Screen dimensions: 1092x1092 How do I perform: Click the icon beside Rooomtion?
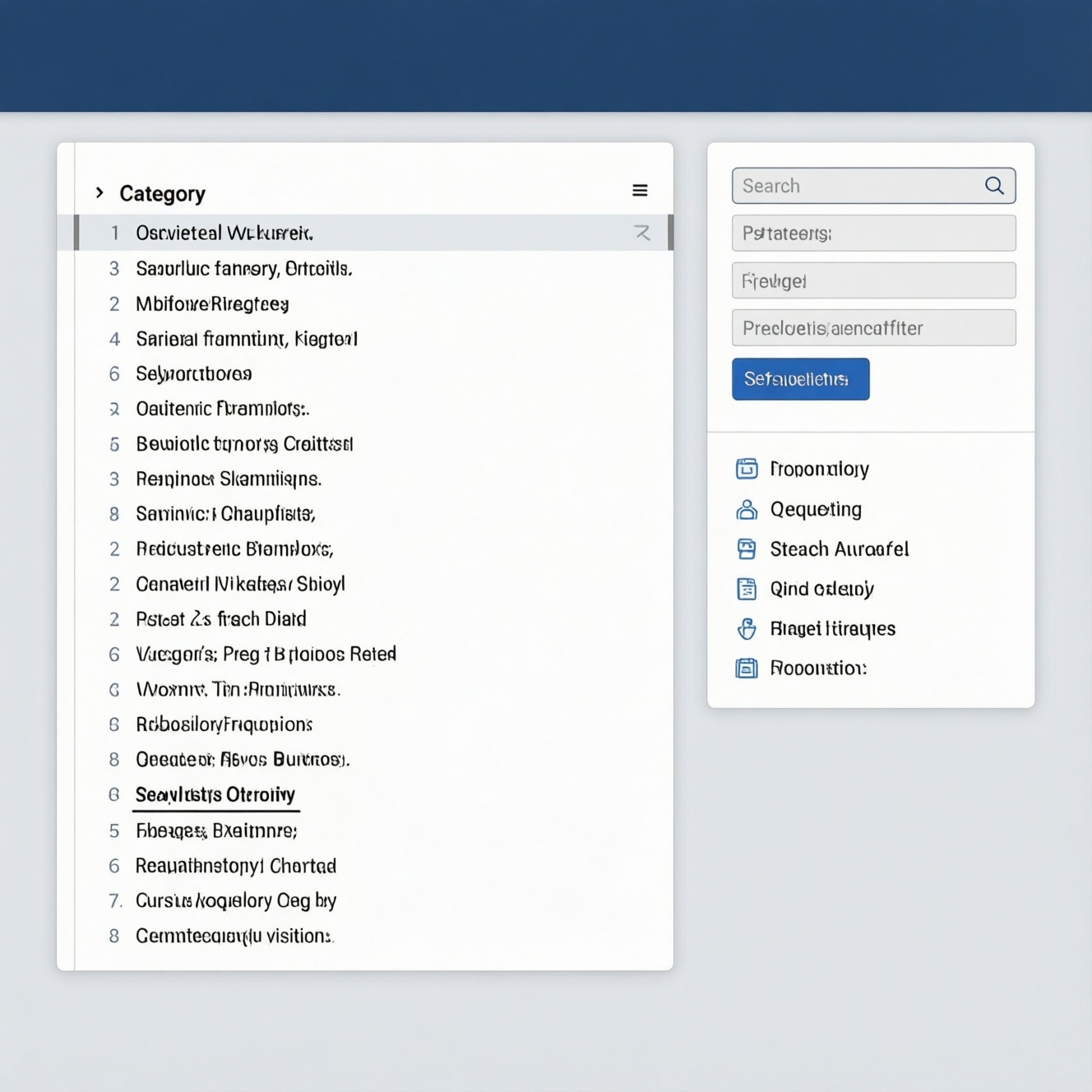[747, 668]
